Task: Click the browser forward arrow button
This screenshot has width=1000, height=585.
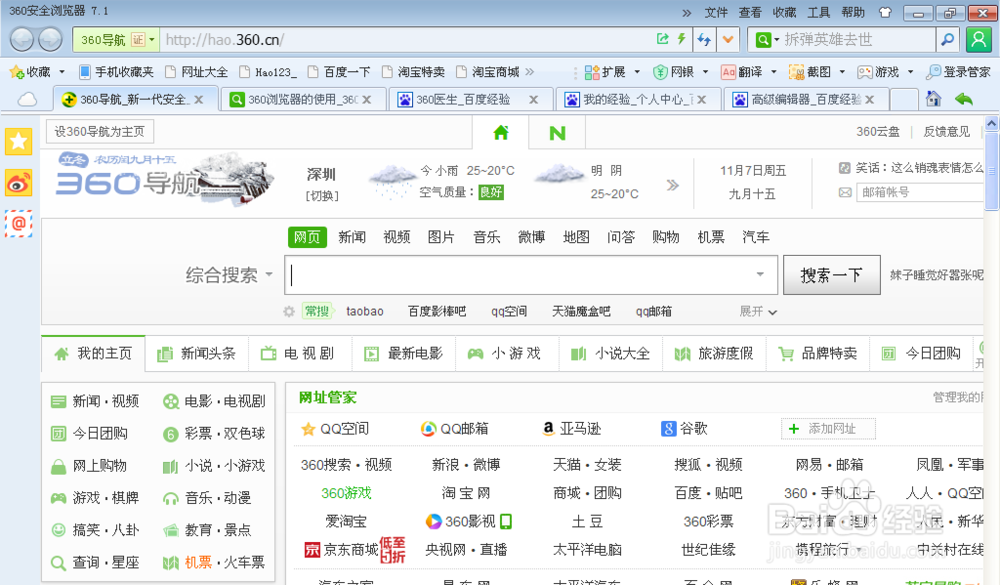Action: click(x=50, y=40)
